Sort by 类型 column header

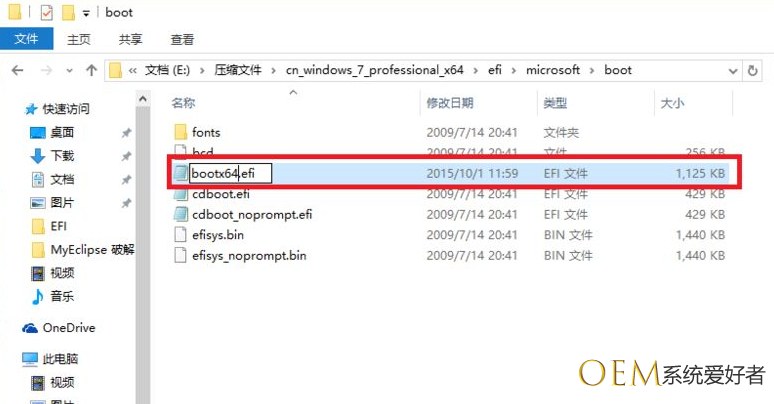click(555, 103)
